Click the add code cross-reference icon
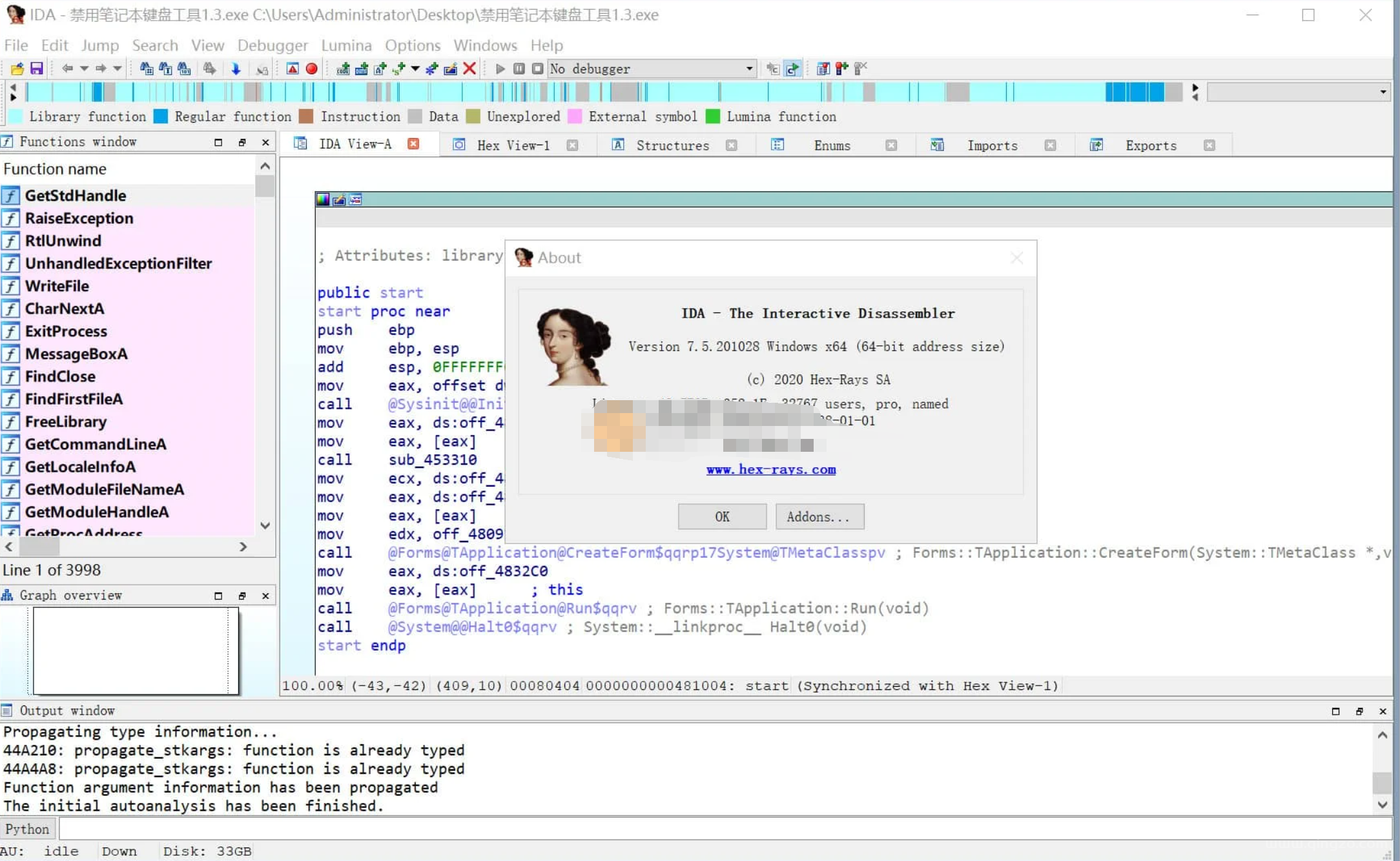Image resolution: width=1400 pixels, height=861 pixels. (343, 68)
